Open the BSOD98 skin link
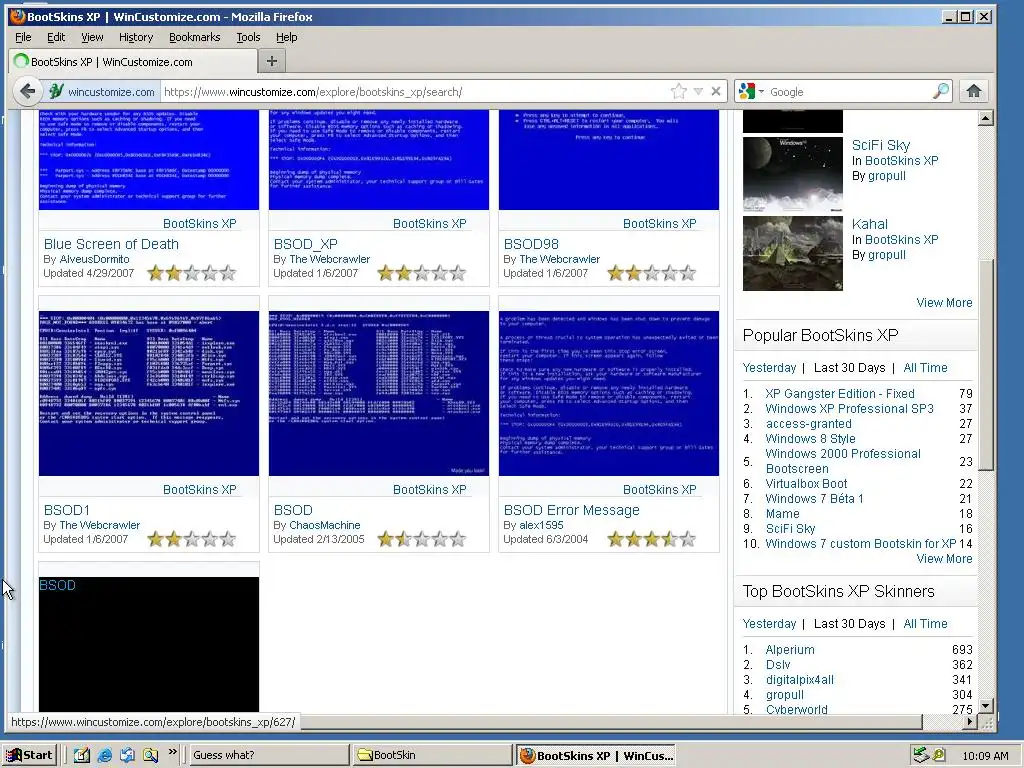The image size is (1024, 768). 531,244
